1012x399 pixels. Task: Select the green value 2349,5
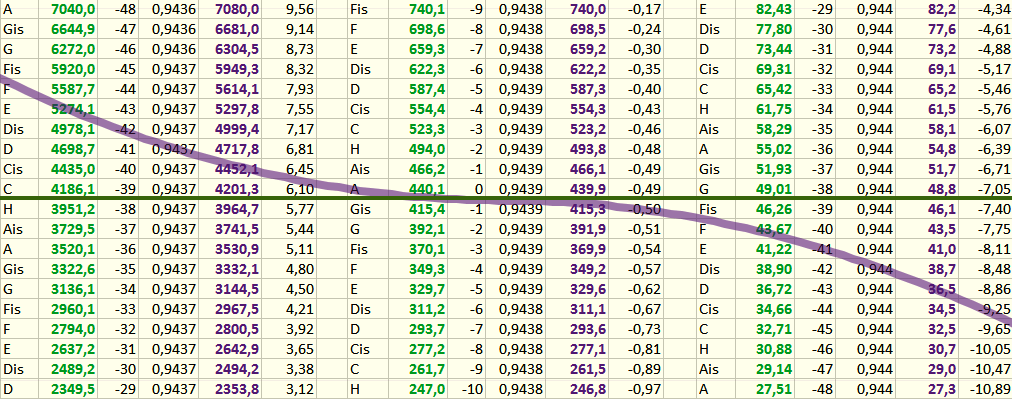click(x=74, y=389)
